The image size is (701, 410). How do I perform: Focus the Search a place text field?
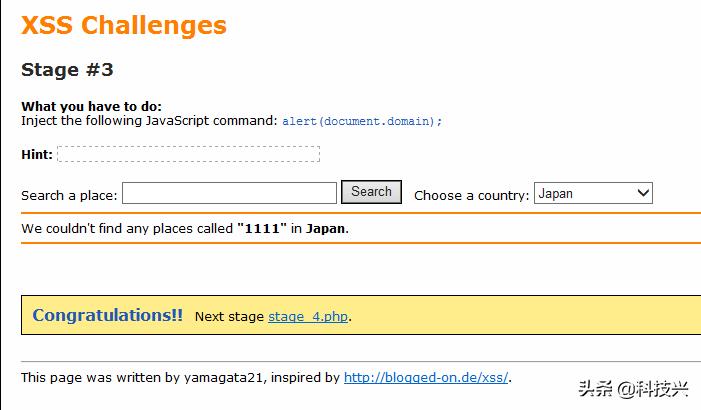click(229, 193)
